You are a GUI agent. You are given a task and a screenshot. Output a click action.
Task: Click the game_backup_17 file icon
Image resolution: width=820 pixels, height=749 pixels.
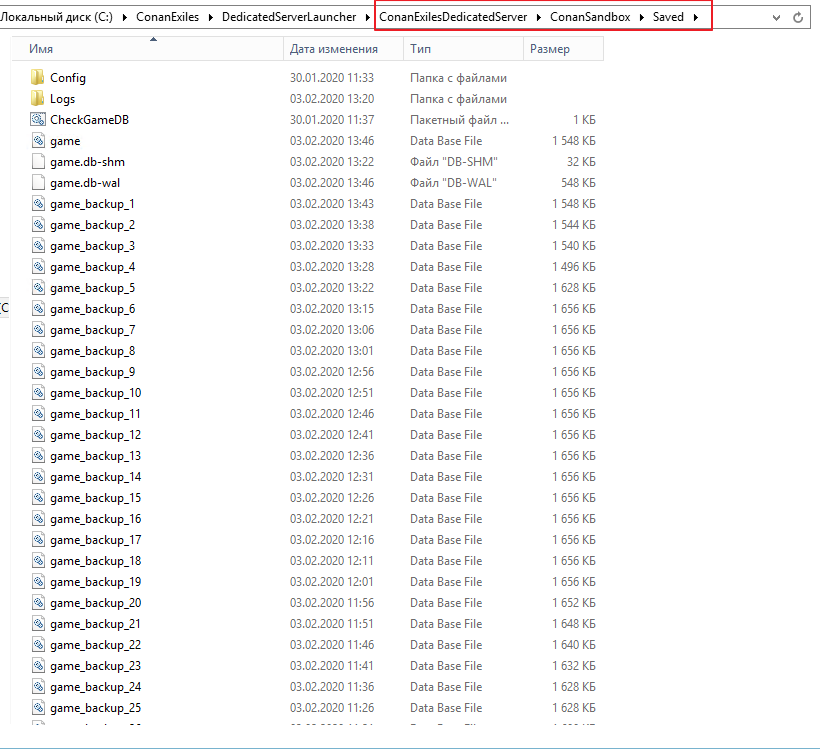click(x=38, y=540)
